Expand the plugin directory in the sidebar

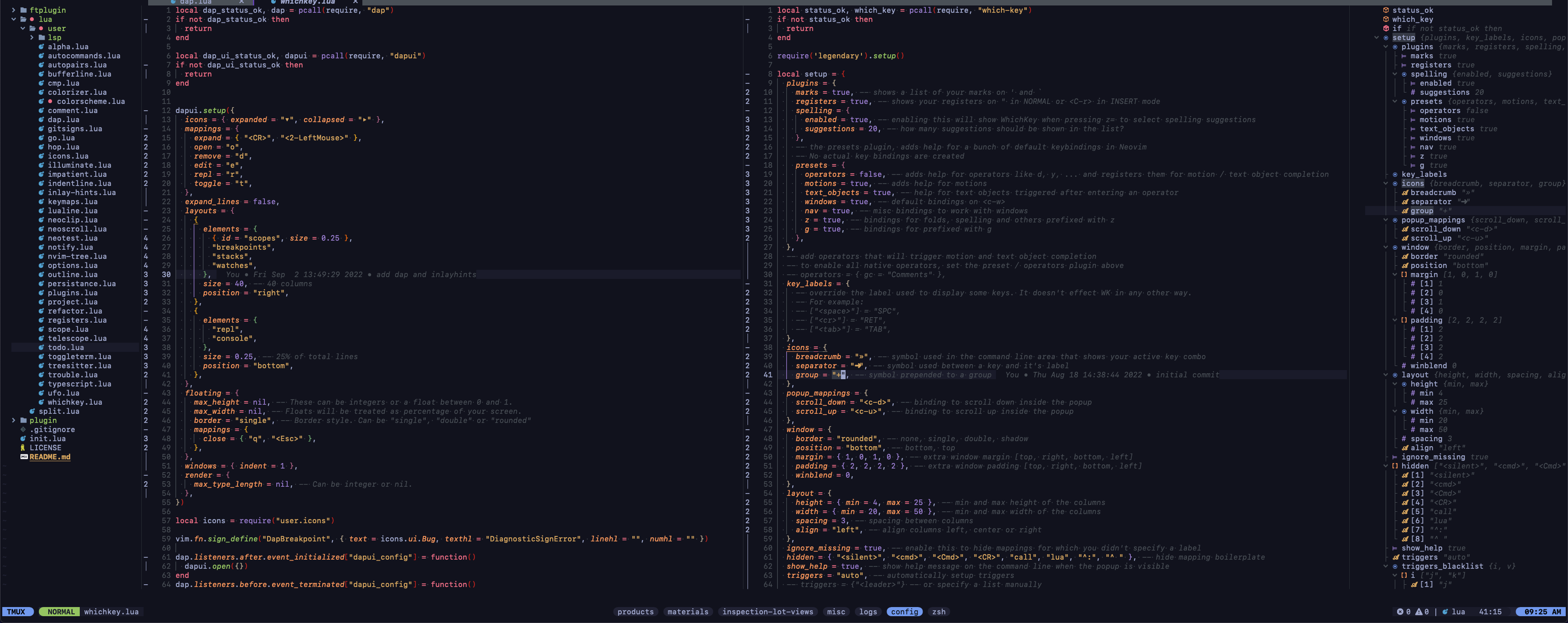click(13, 420)
